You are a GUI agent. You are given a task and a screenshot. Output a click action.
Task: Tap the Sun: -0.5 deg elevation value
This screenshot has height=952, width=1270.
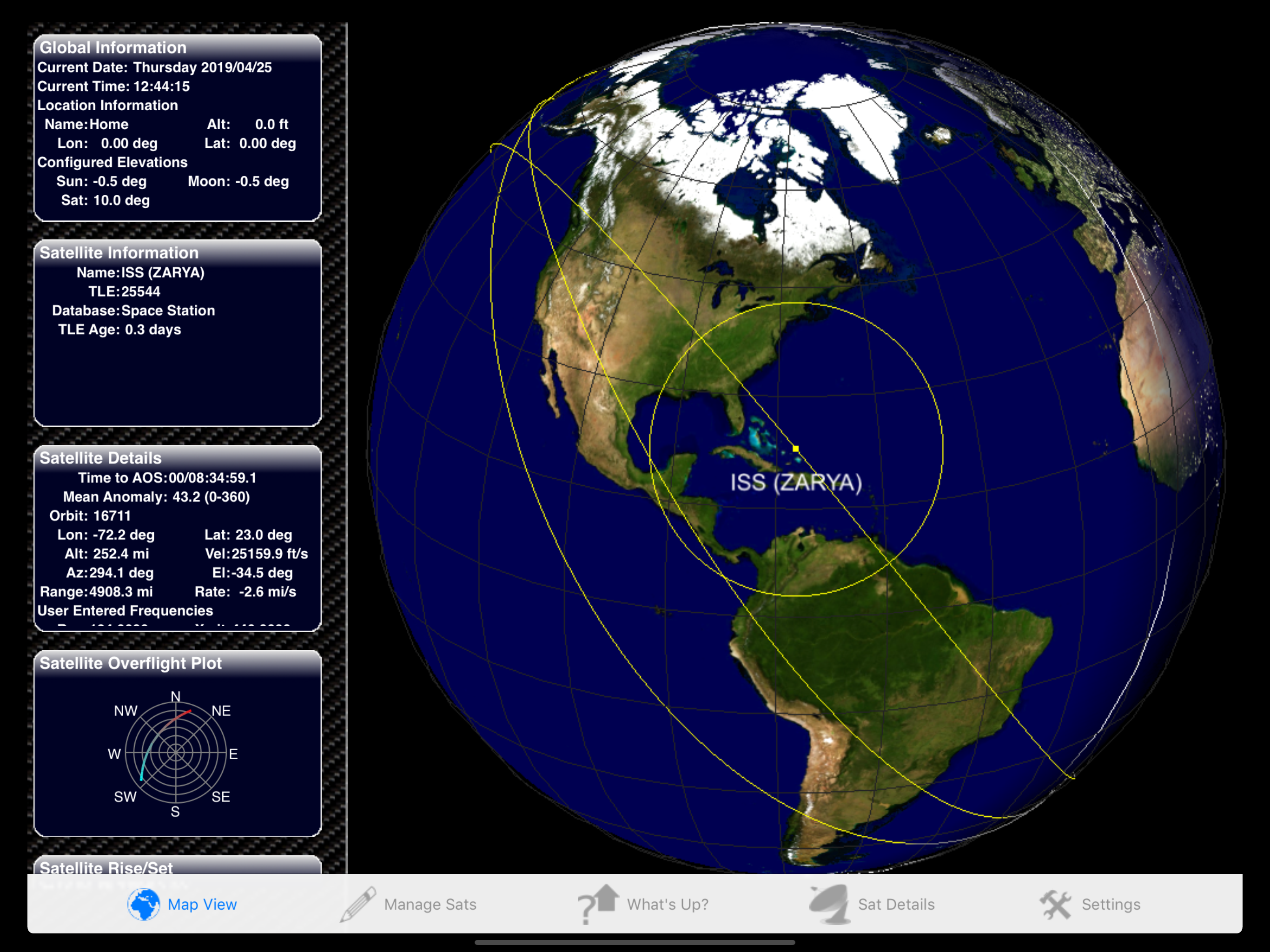[x=102, y=181]
